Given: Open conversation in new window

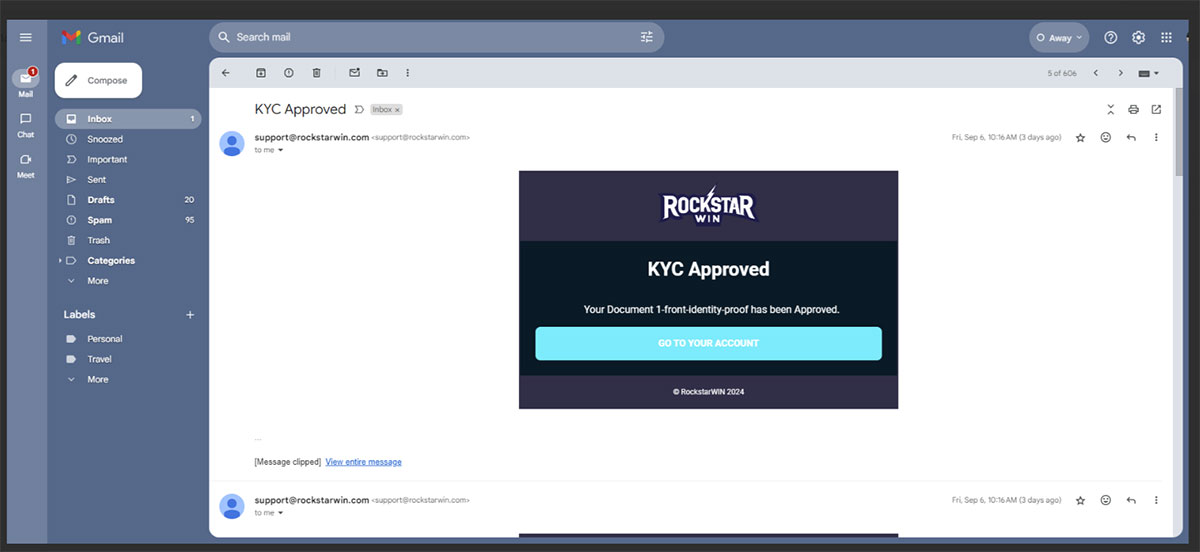Looking at the screenshot, I should pos(1156,109).
